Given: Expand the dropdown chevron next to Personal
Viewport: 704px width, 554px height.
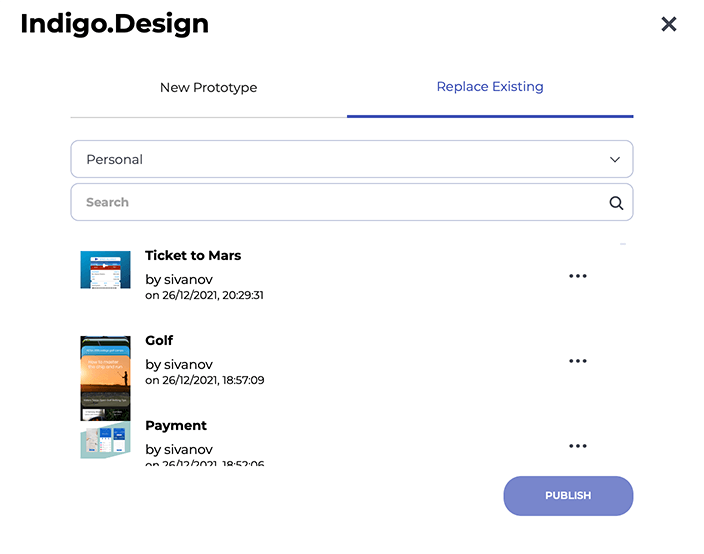Looking at the screenshot, I should pyautogui.click(x=615, y=159).
